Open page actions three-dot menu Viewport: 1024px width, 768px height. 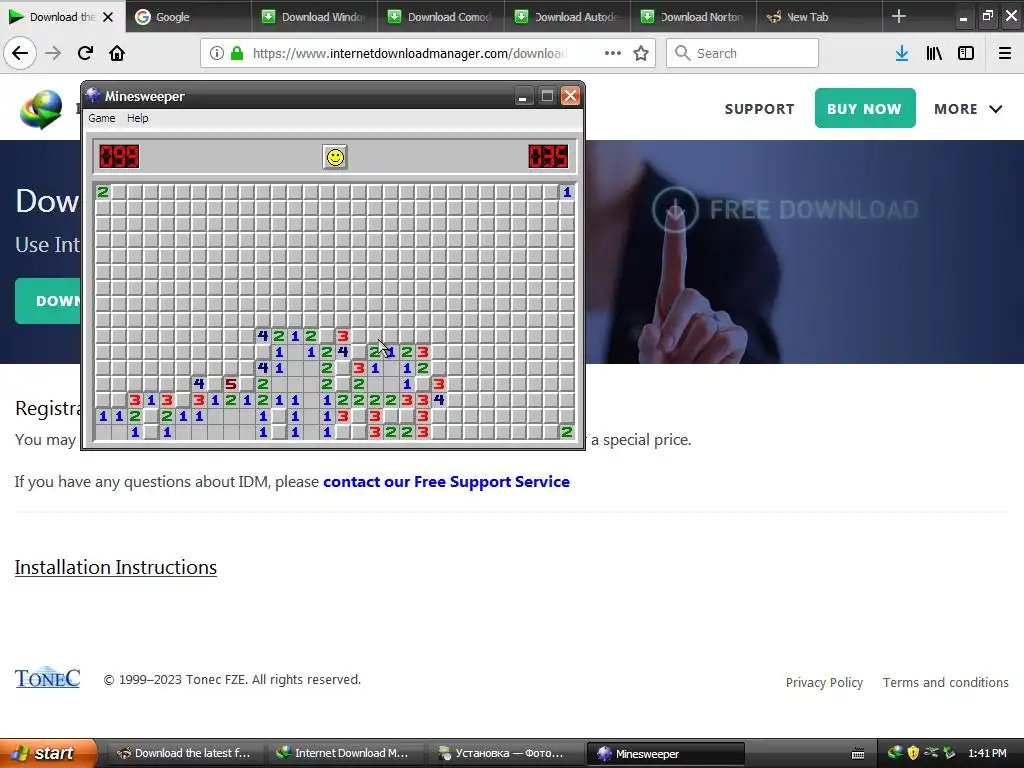613,53
